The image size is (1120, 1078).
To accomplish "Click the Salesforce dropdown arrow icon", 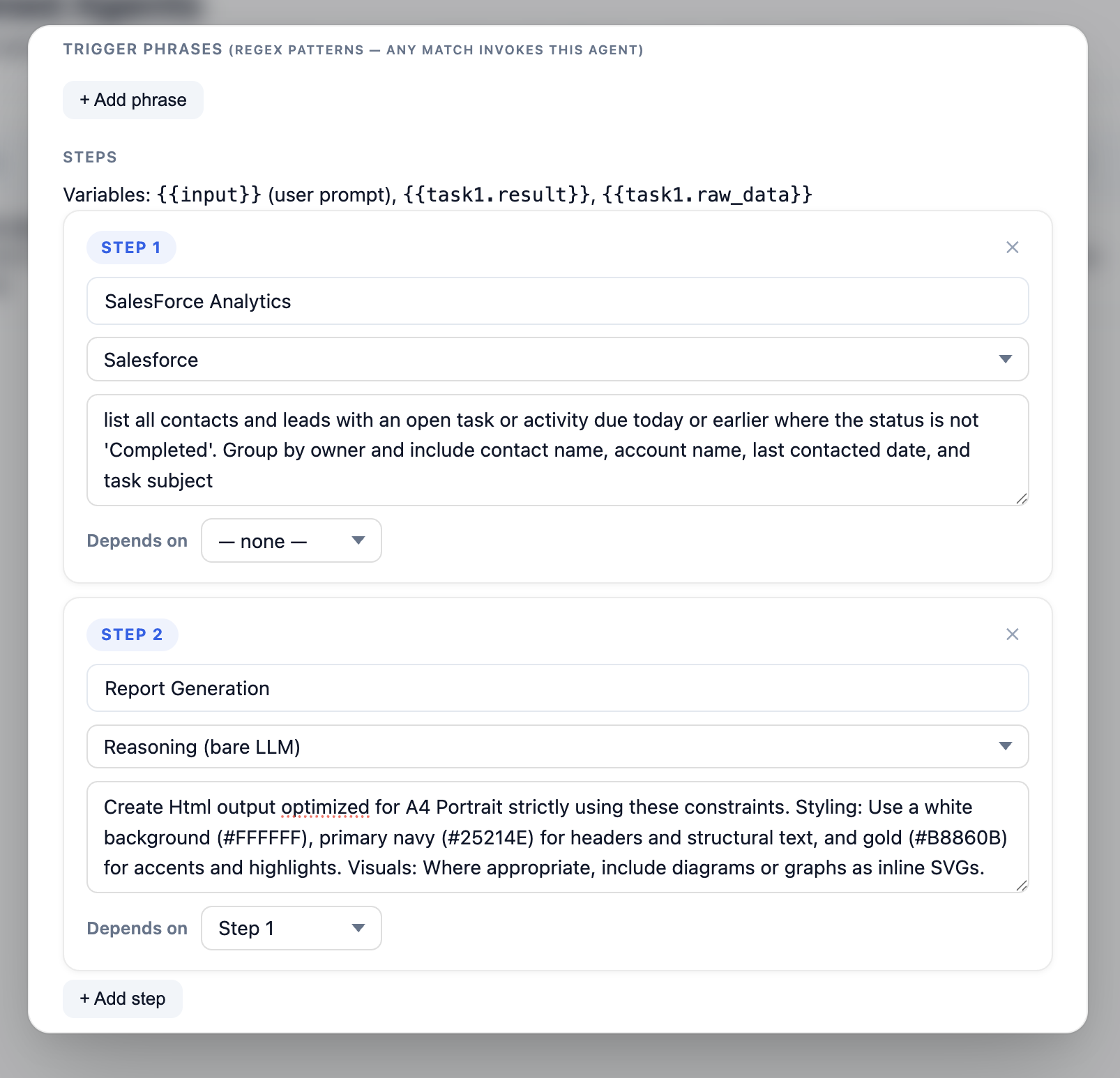I will coord(1005,359).
